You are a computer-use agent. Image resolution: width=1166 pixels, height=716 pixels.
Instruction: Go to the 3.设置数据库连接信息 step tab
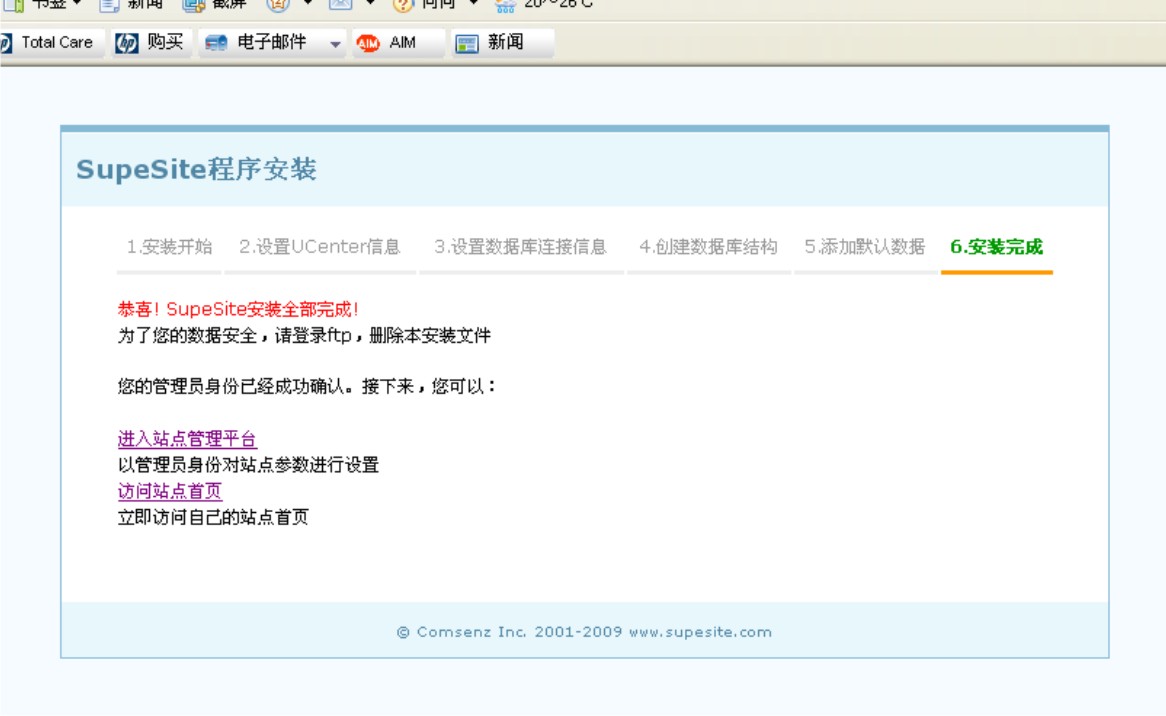pos(521,247)
